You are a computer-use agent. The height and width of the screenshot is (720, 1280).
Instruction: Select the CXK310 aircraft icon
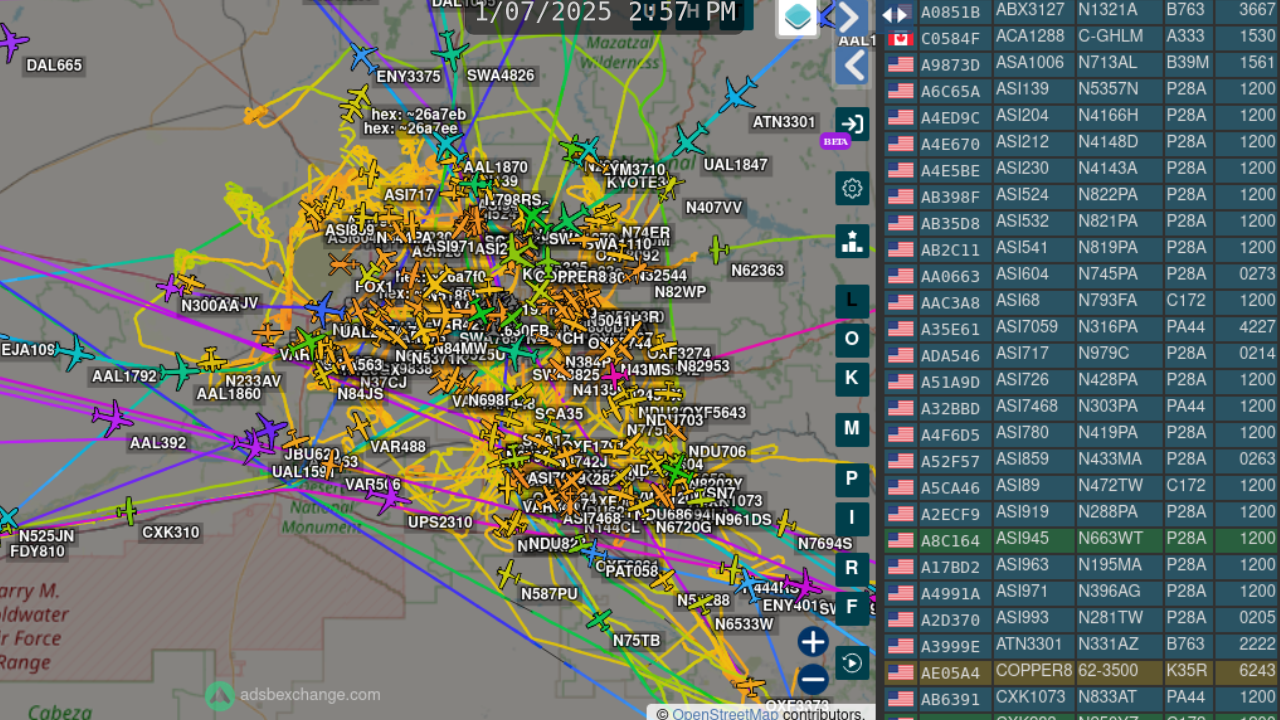click(127, 511)
